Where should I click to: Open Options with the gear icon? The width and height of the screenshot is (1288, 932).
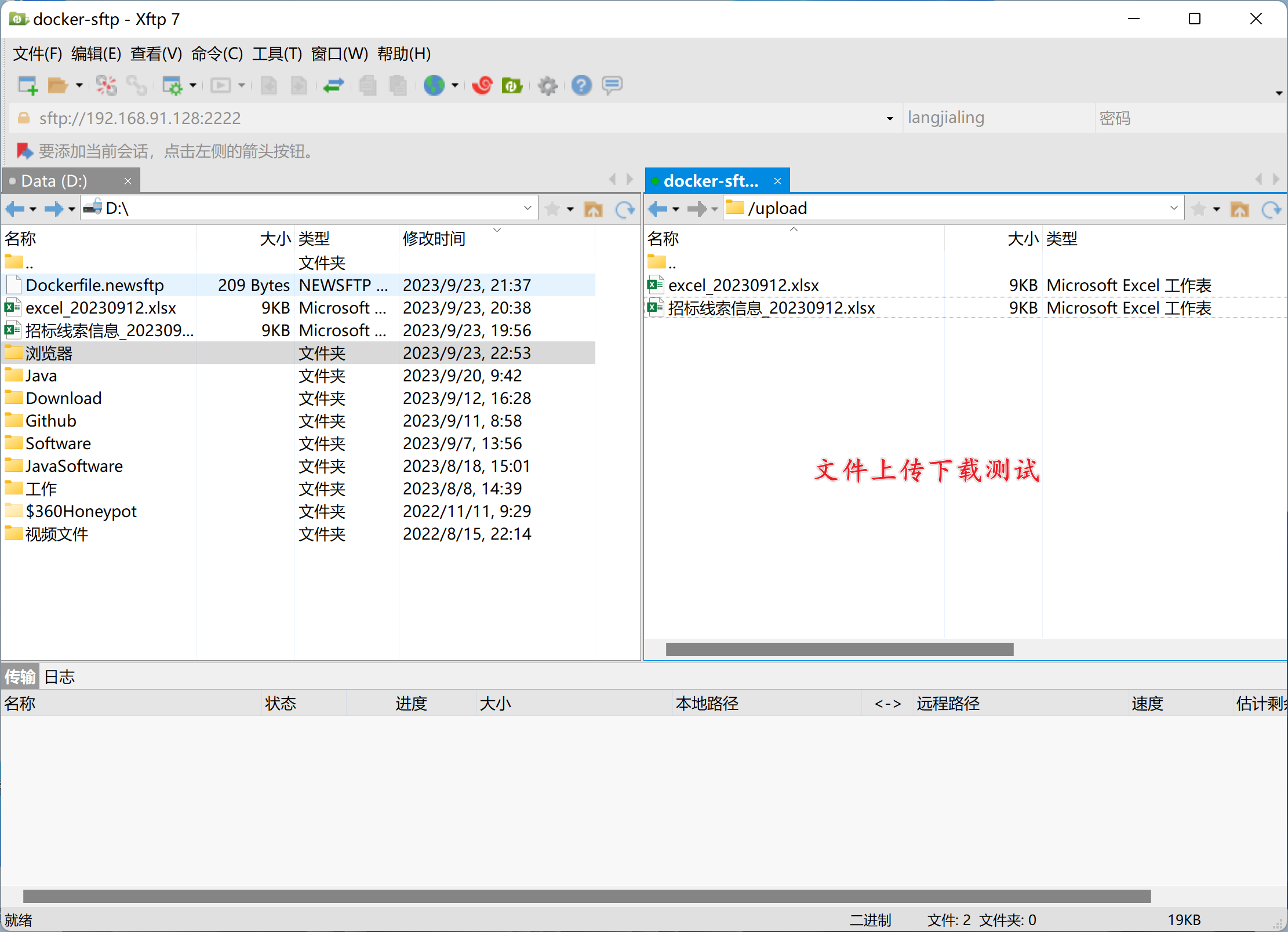point(547,86)
